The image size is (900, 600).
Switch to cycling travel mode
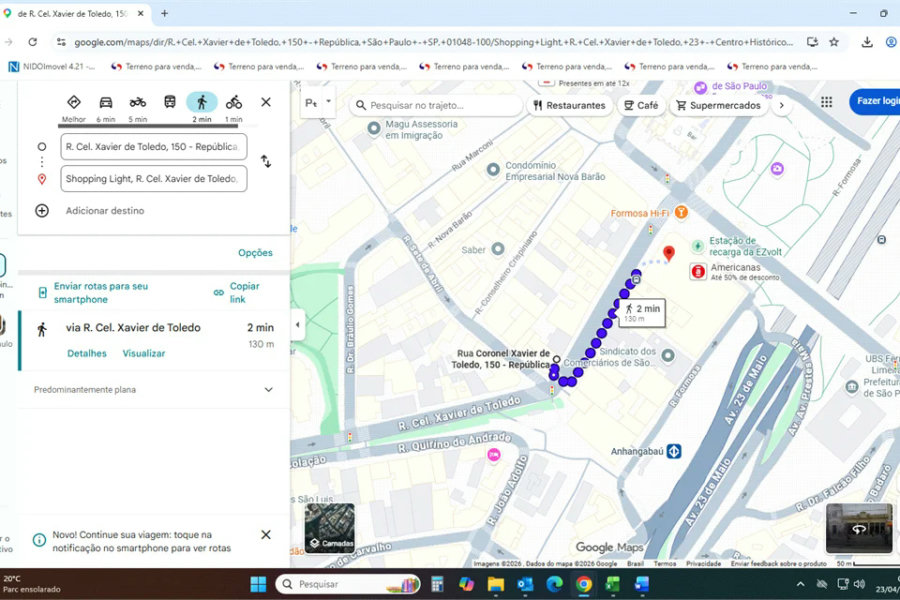[x=234, y=102]
